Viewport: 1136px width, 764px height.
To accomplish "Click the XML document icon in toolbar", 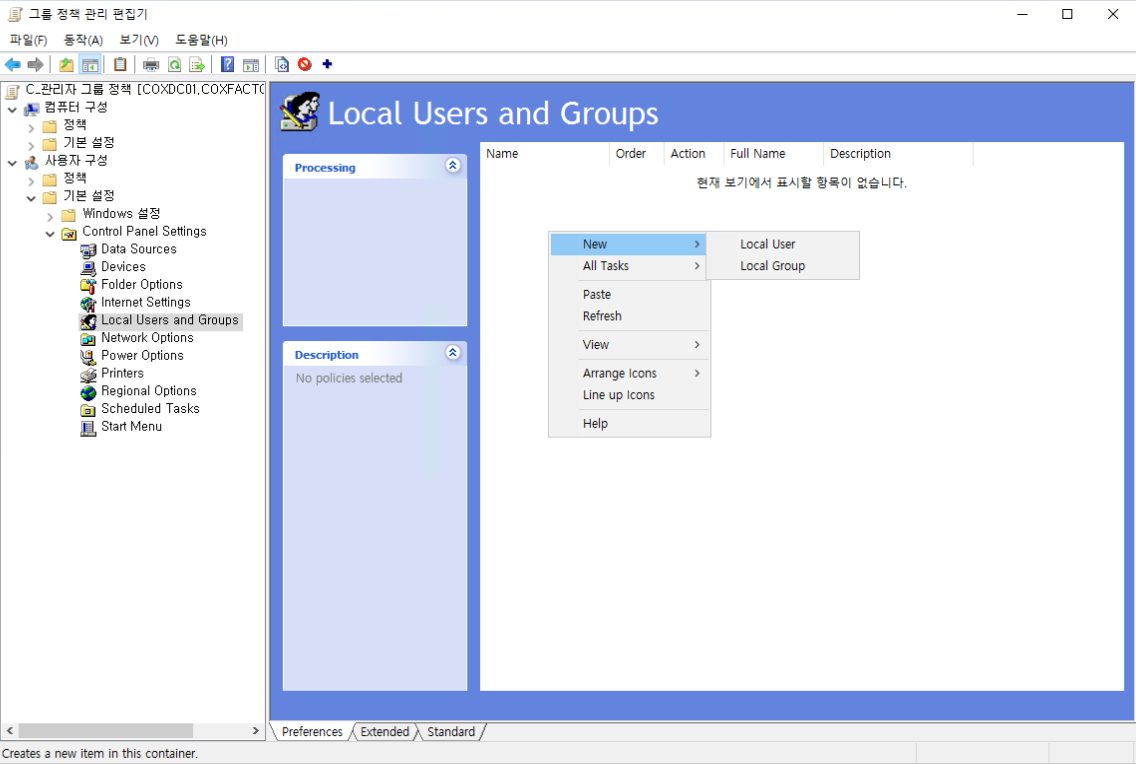I will coord(282,64).
